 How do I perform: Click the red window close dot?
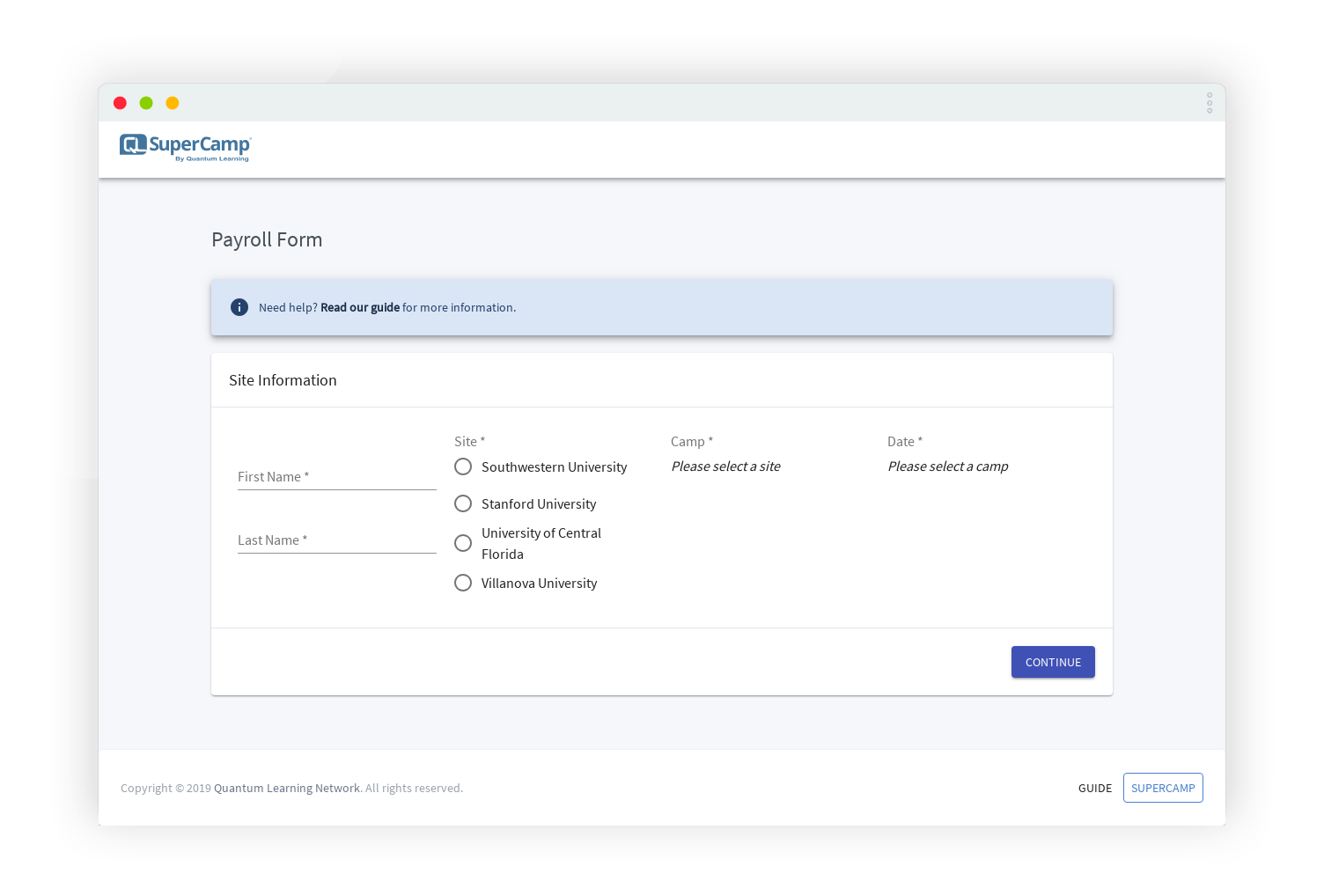coord(120,103)
